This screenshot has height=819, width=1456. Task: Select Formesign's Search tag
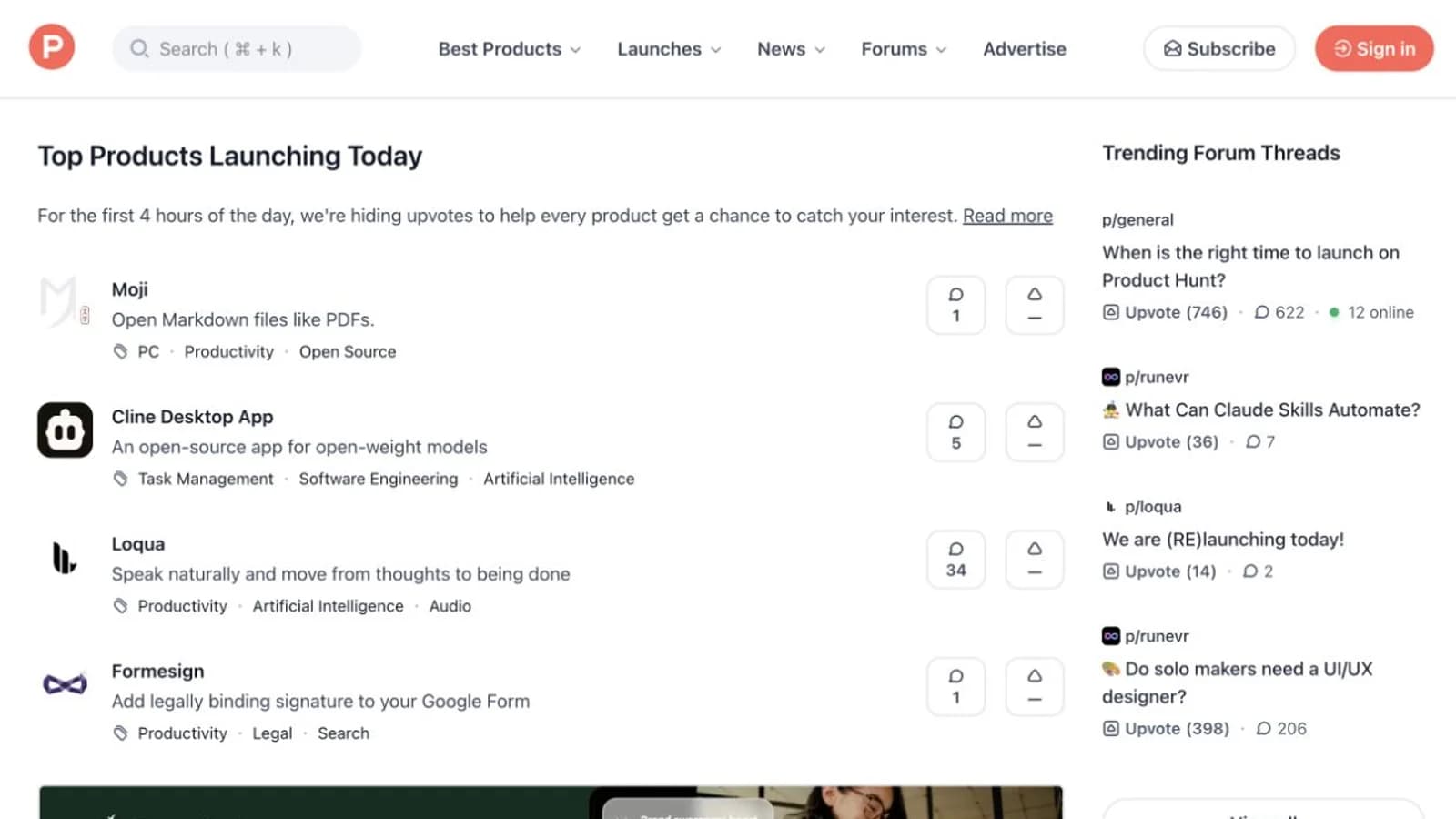tap(343, 733)
